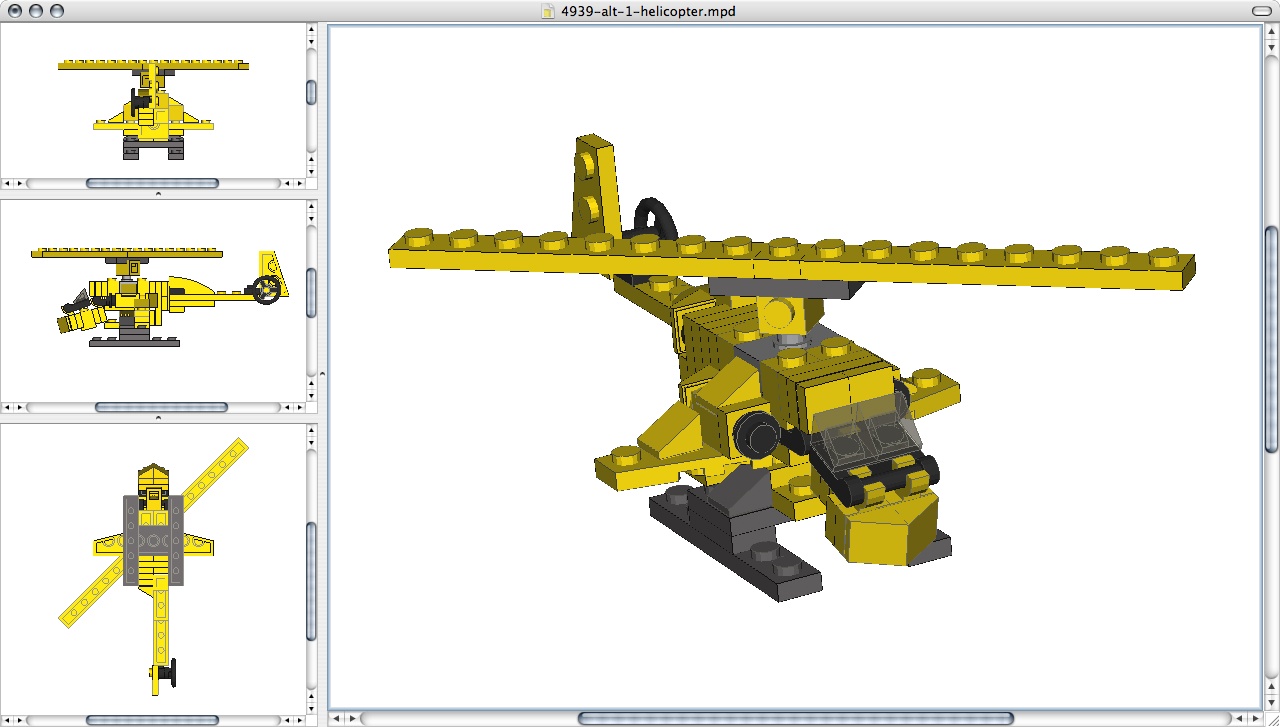Click the filename 4939-alt-1-helicopter.mpd in the title bar
1280x727 pixels.
pos(646,12)
